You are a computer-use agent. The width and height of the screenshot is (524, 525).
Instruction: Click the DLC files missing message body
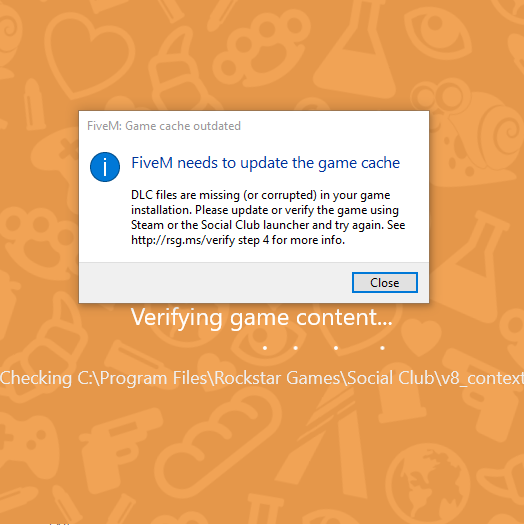(268, 217)
